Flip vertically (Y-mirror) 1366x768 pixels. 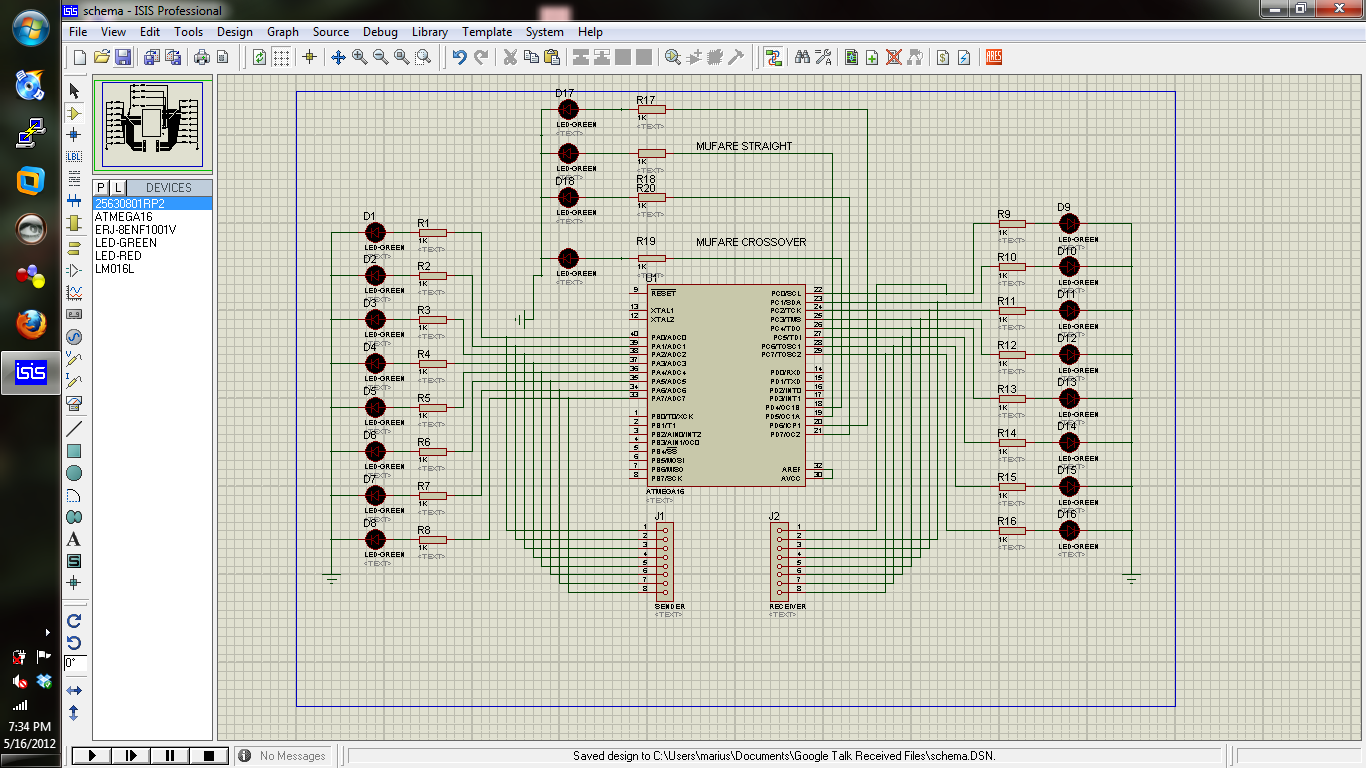74,712
